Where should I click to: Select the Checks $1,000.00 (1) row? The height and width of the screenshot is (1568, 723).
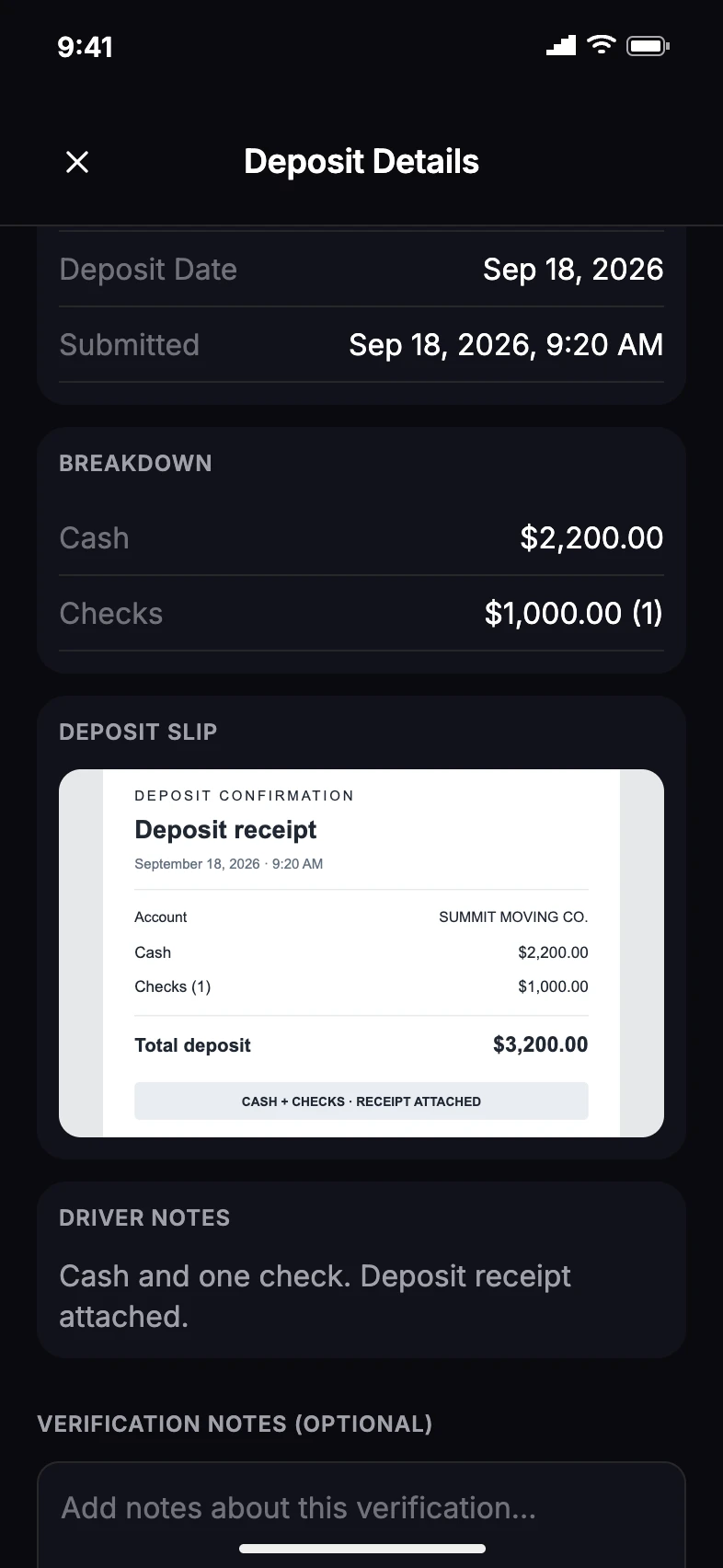click(361, 614)
